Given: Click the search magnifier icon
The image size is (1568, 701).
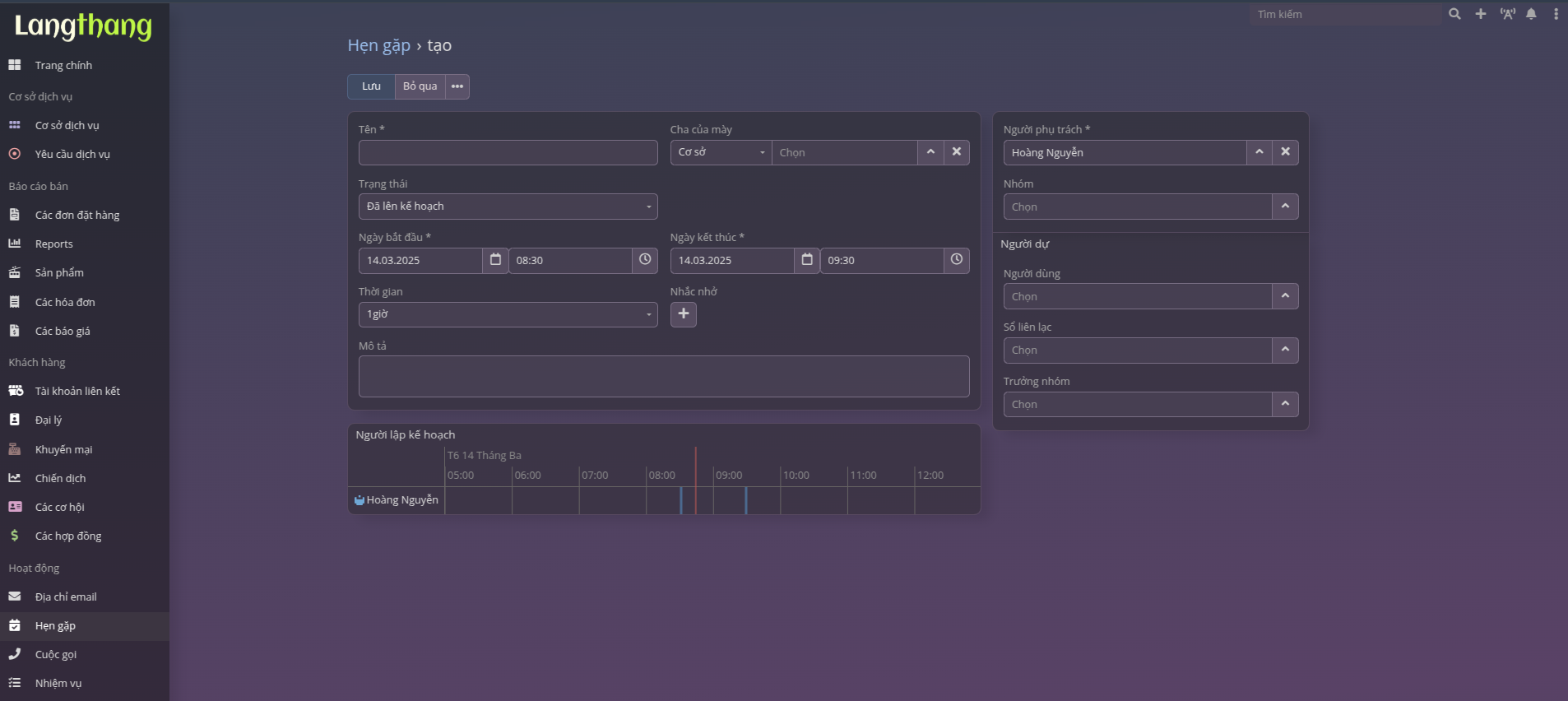Looking at the screenshot, I should [1454, 14].
